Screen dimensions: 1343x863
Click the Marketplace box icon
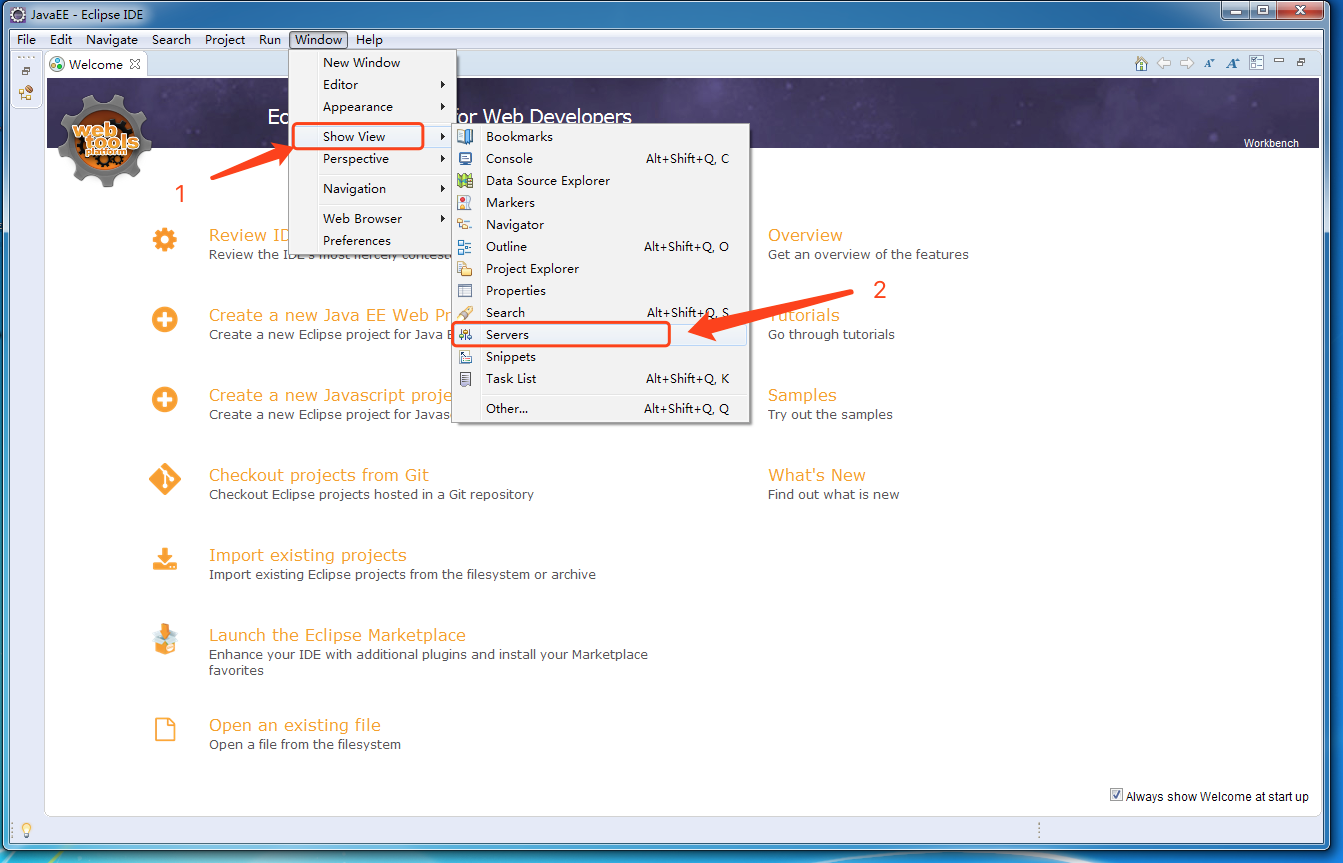click(165, 640)
